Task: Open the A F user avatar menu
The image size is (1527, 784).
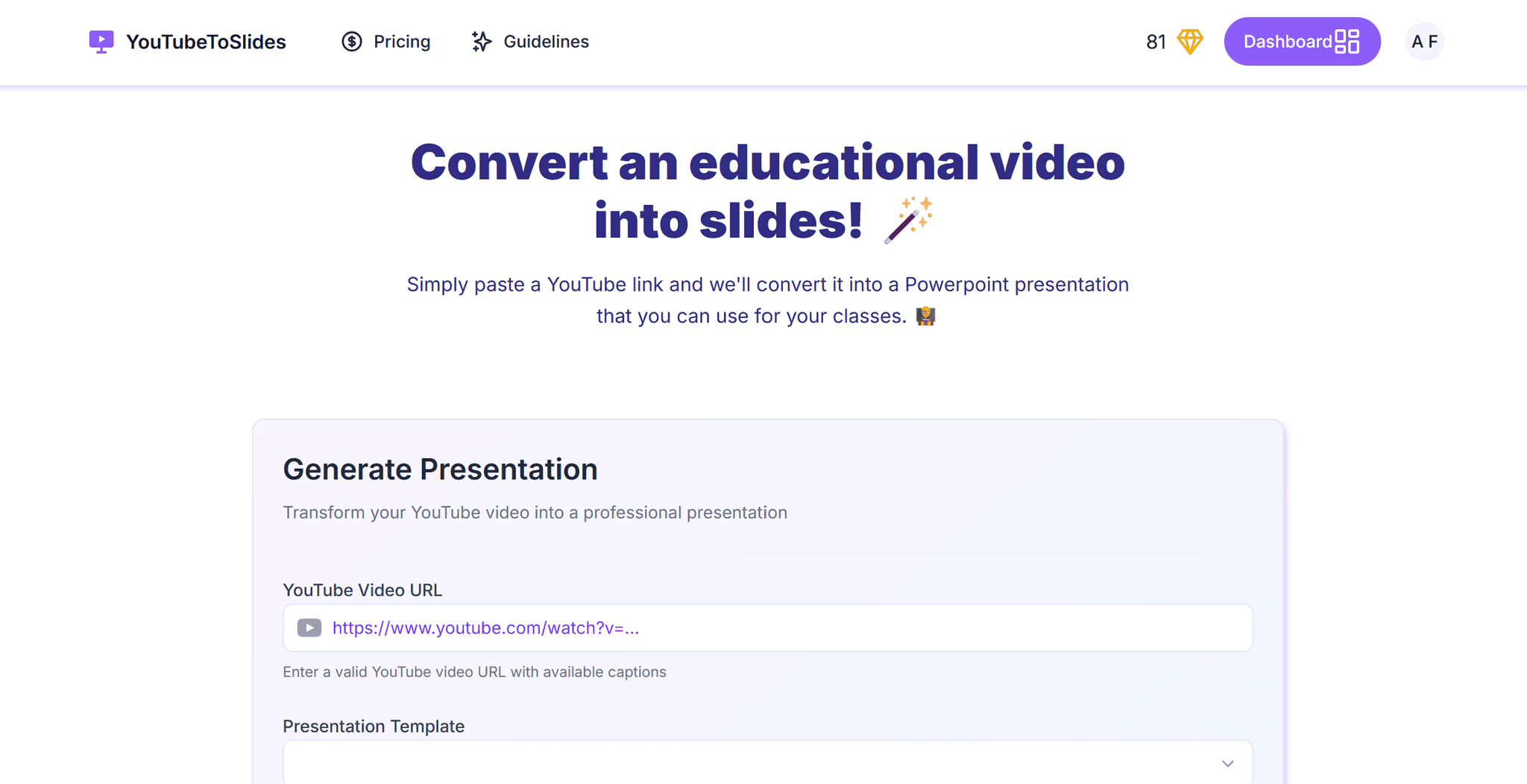Action: click(1424, 42)
